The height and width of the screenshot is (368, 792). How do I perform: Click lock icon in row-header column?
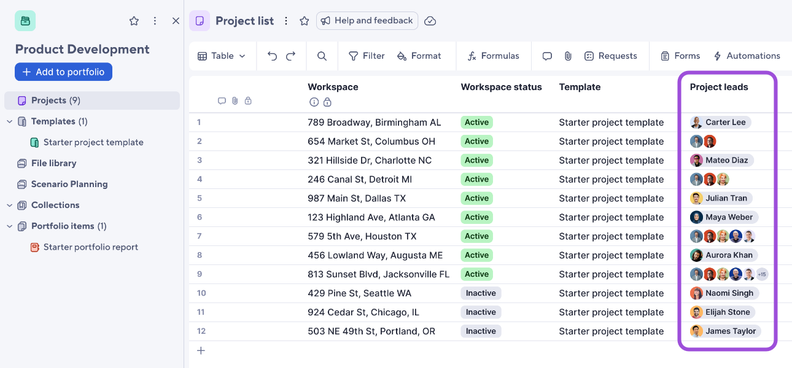tap(248, 101)
